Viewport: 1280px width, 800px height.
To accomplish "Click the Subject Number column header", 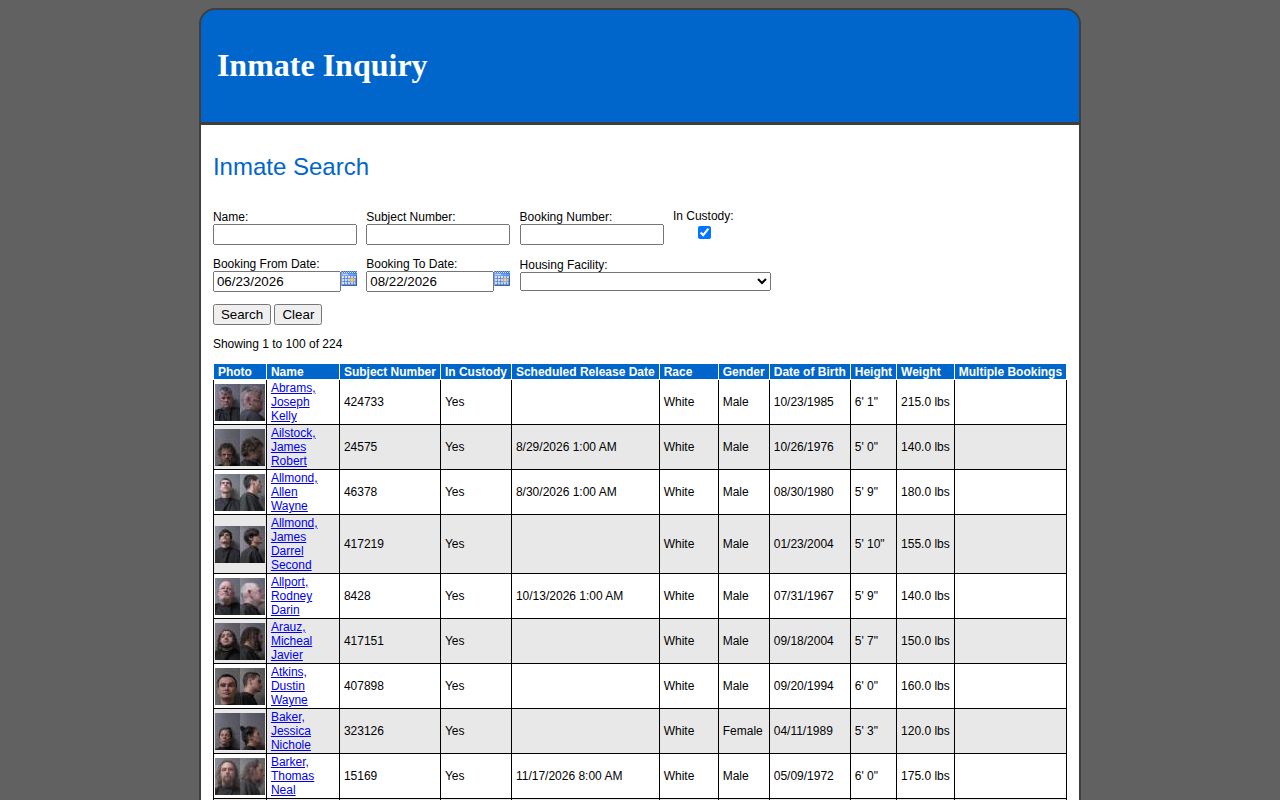I will coord(390,372).
